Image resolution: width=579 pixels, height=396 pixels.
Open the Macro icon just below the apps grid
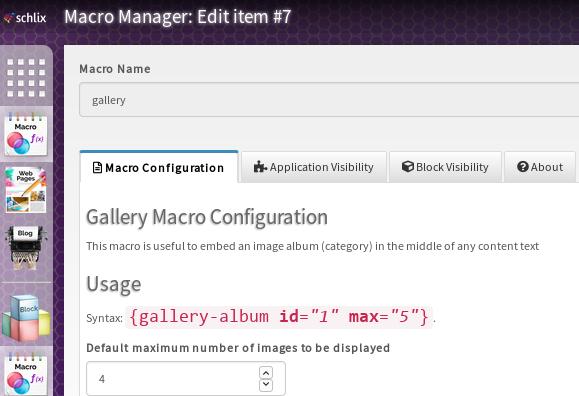[26, 134]
